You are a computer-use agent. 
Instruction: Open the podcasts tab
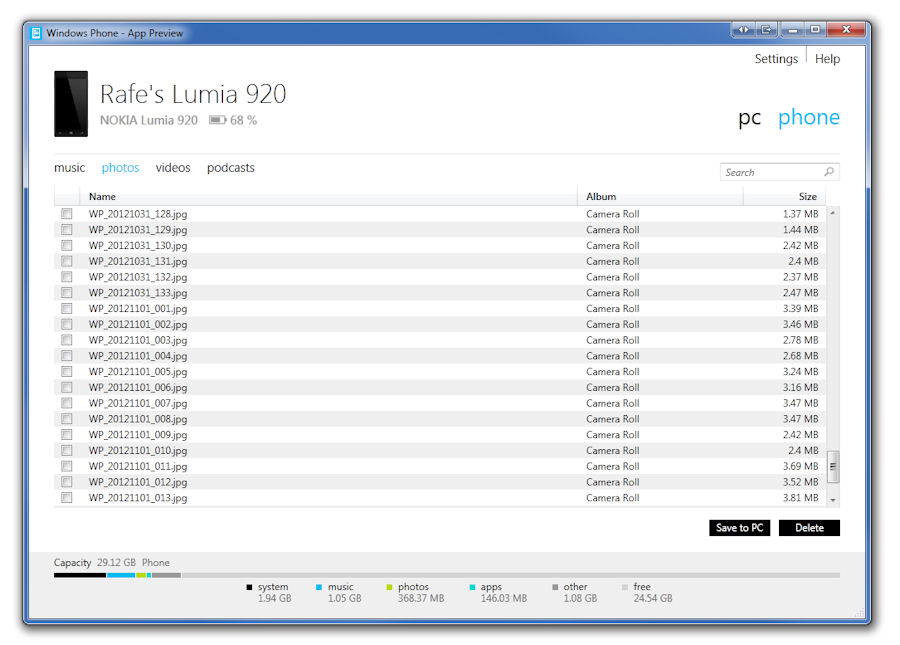tap(231, 168)
